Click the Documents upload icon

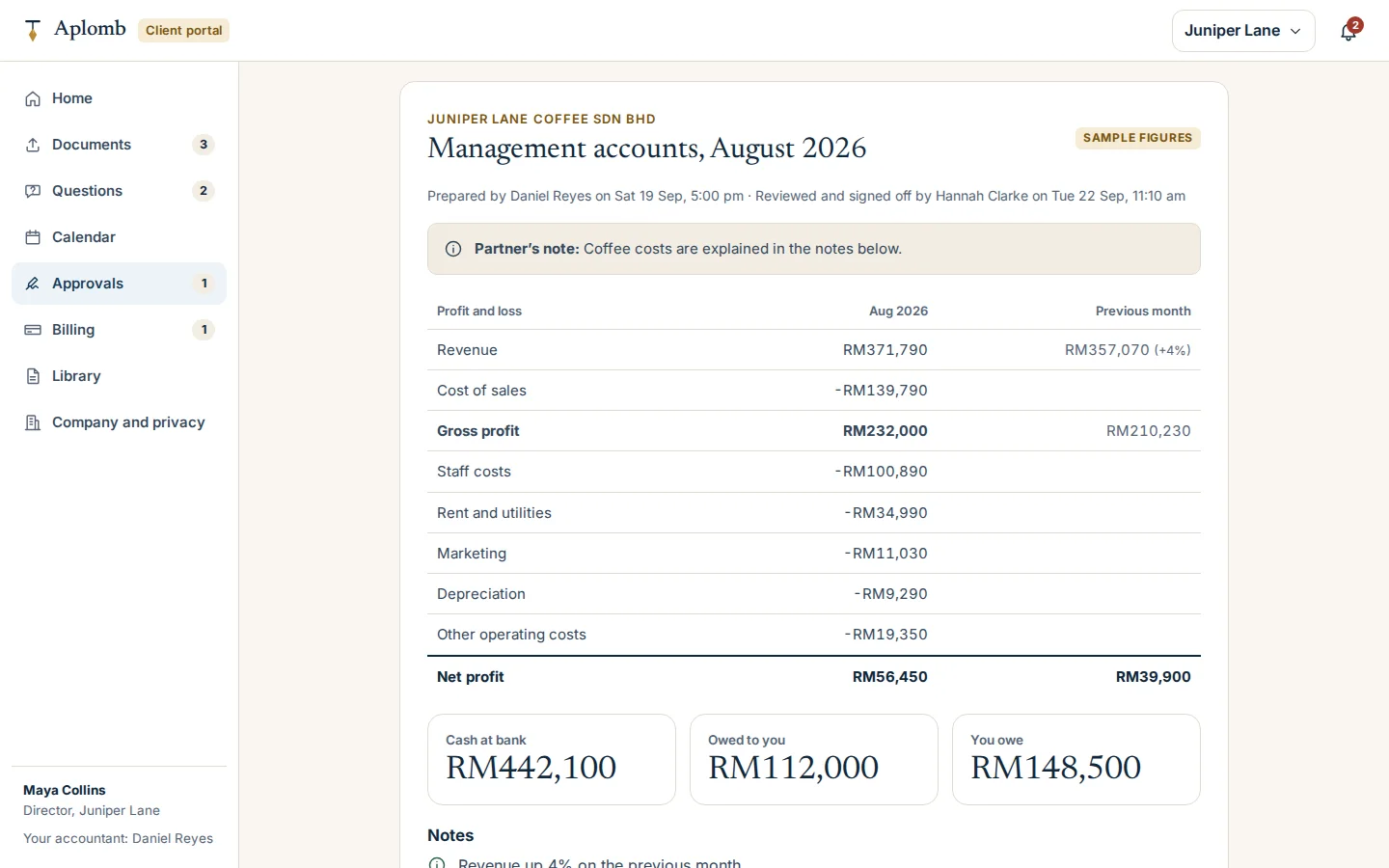point(33,145)
